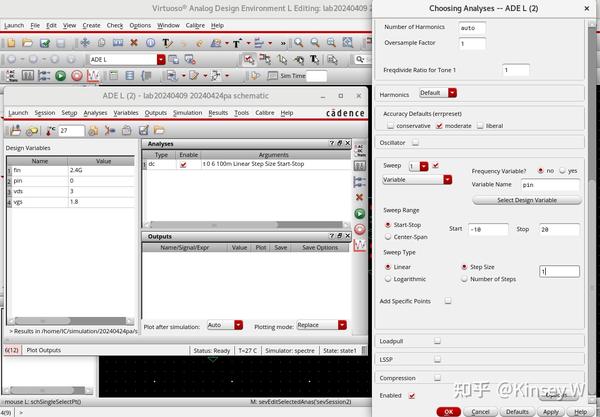This screenshot has height=417, width=600.
Task: Click the Variable Name input field
Action: pyautogui.click(x=550, y=185)
